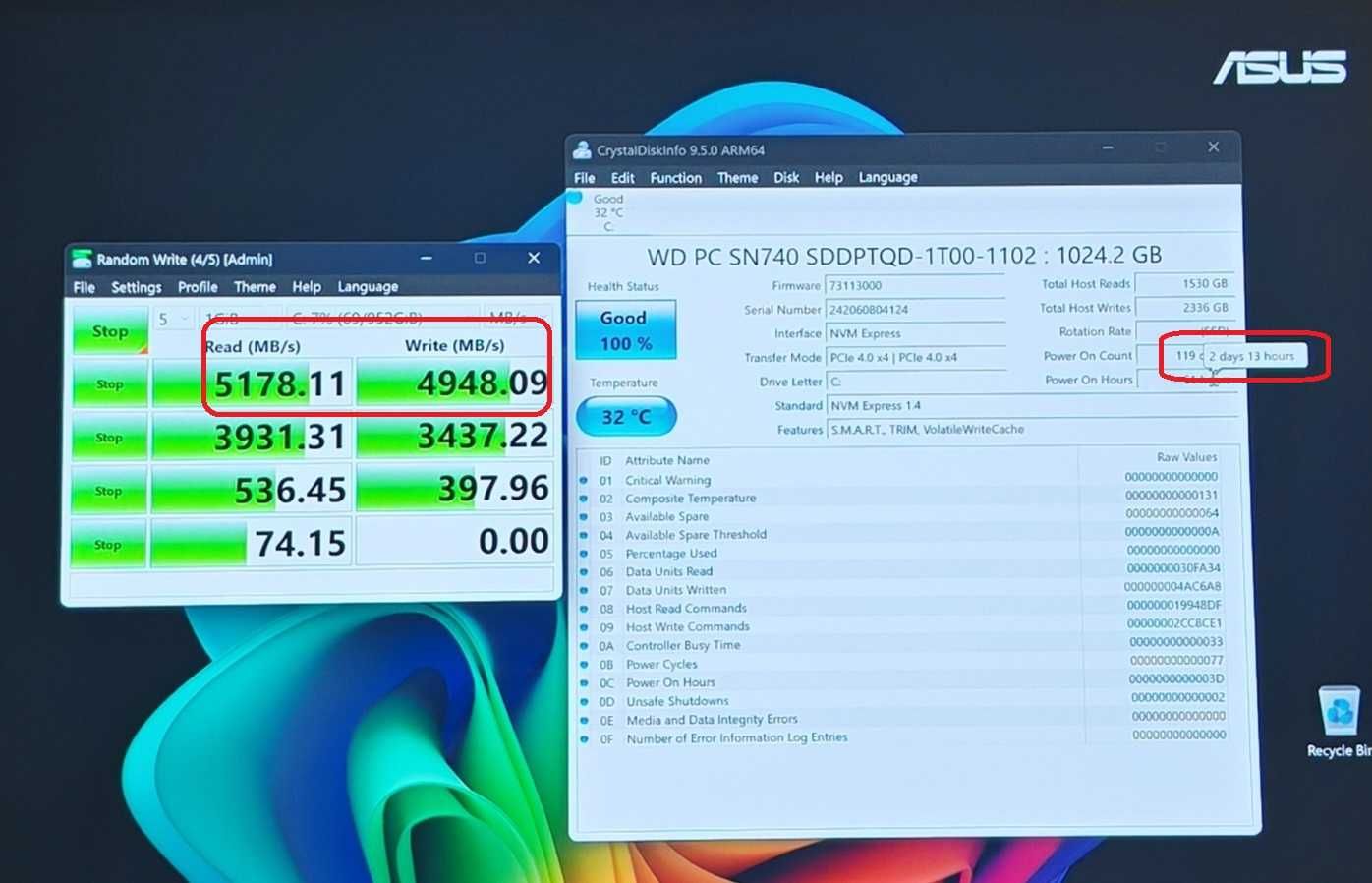The image size is (1372, 883).
Task: Open File menu in CrystalDiskInfo
Action: (585, 178)
